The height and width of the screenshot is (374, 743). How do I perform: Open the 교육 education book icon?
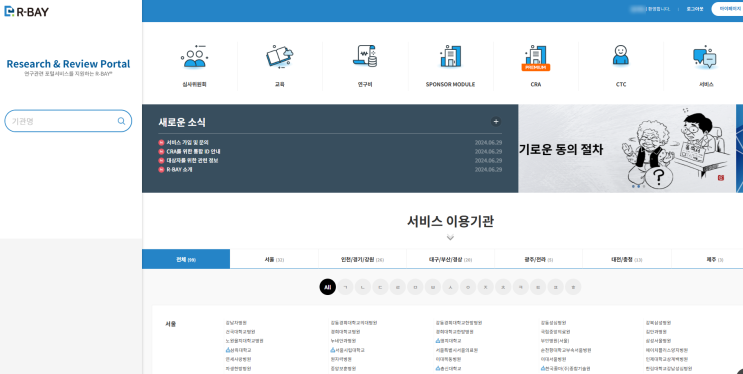(280, 57)
